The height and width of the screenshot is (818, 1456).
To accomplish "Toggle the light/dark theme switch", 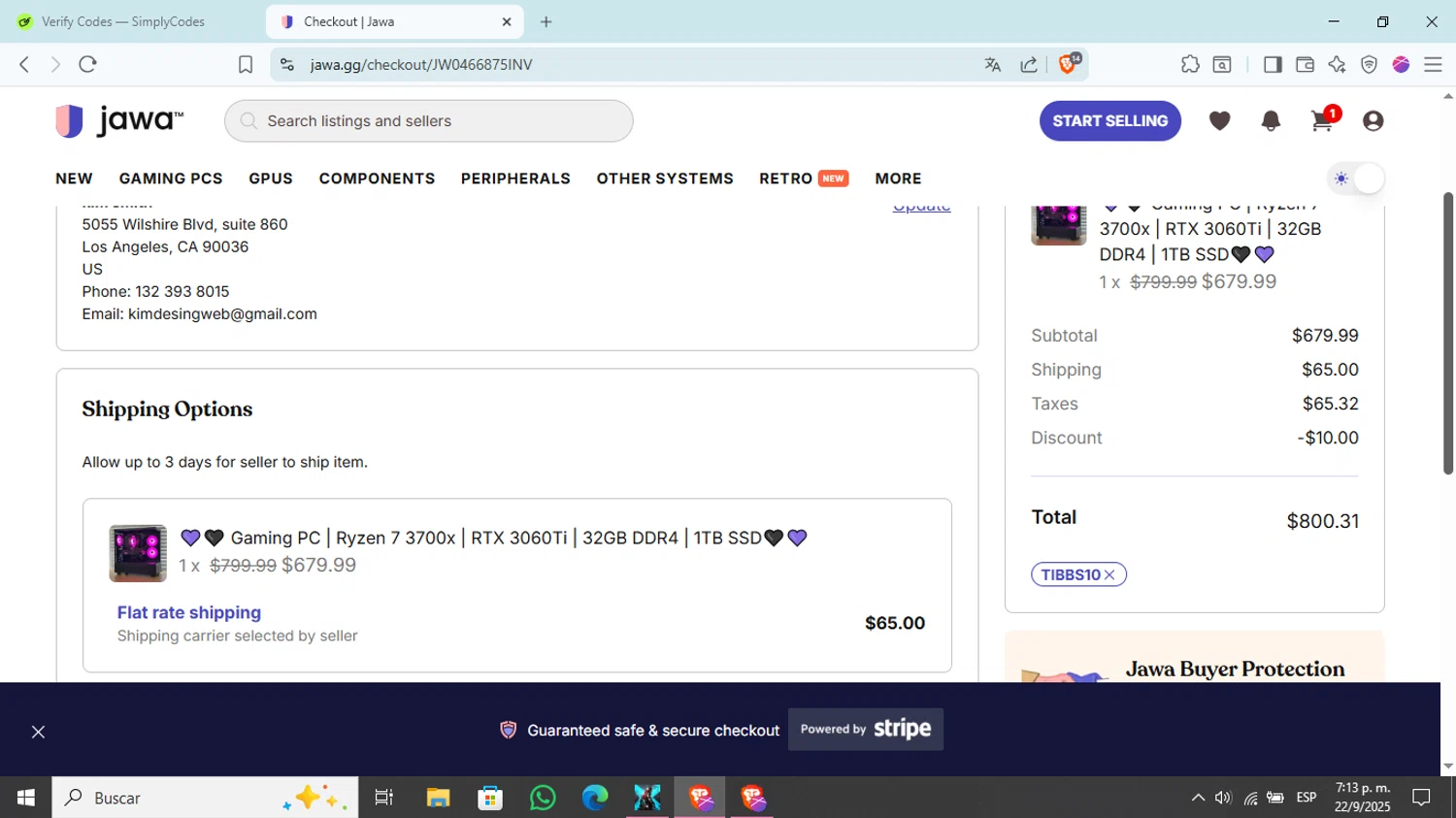I will coord(1356,179).
